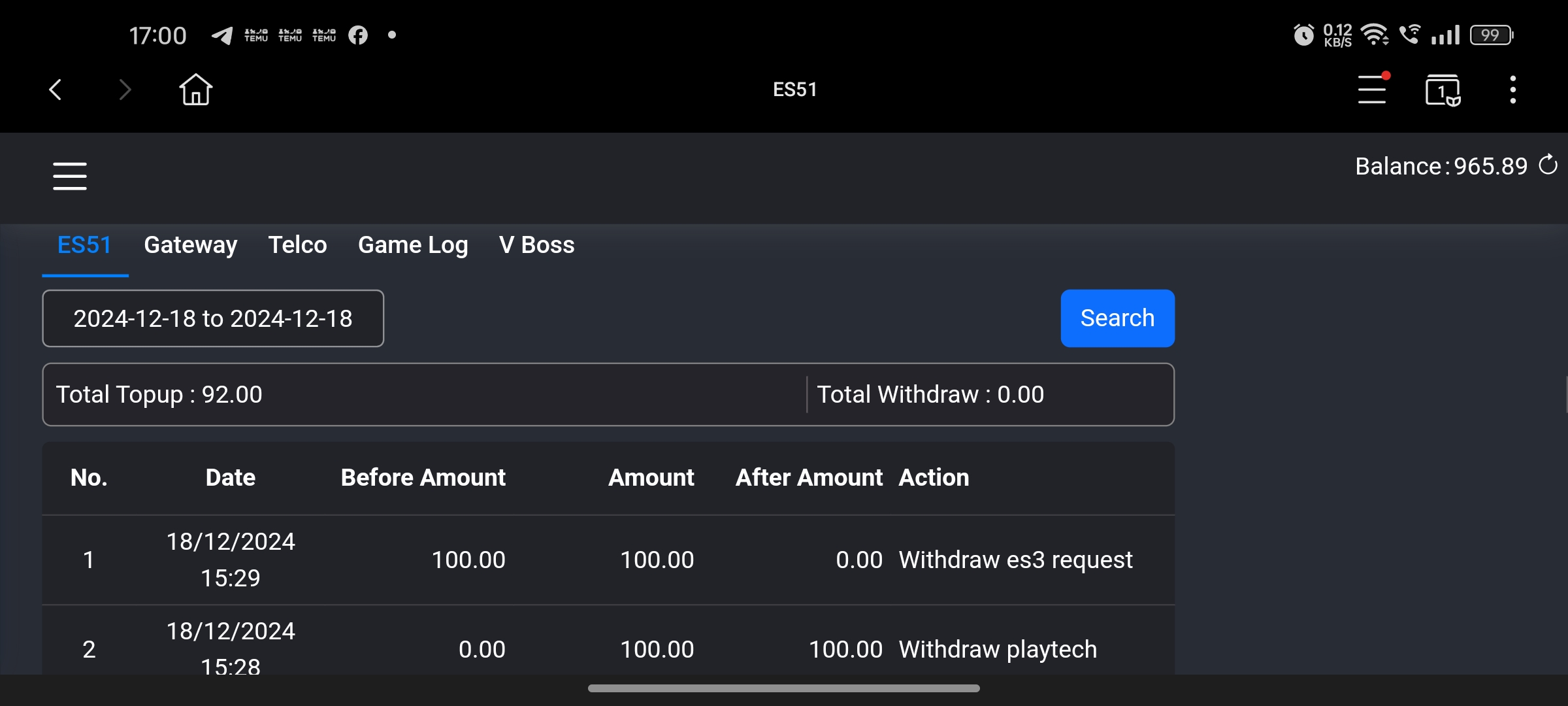Tap the Telegram notification icon
The image size is (1568, 706).
[222, 35]
